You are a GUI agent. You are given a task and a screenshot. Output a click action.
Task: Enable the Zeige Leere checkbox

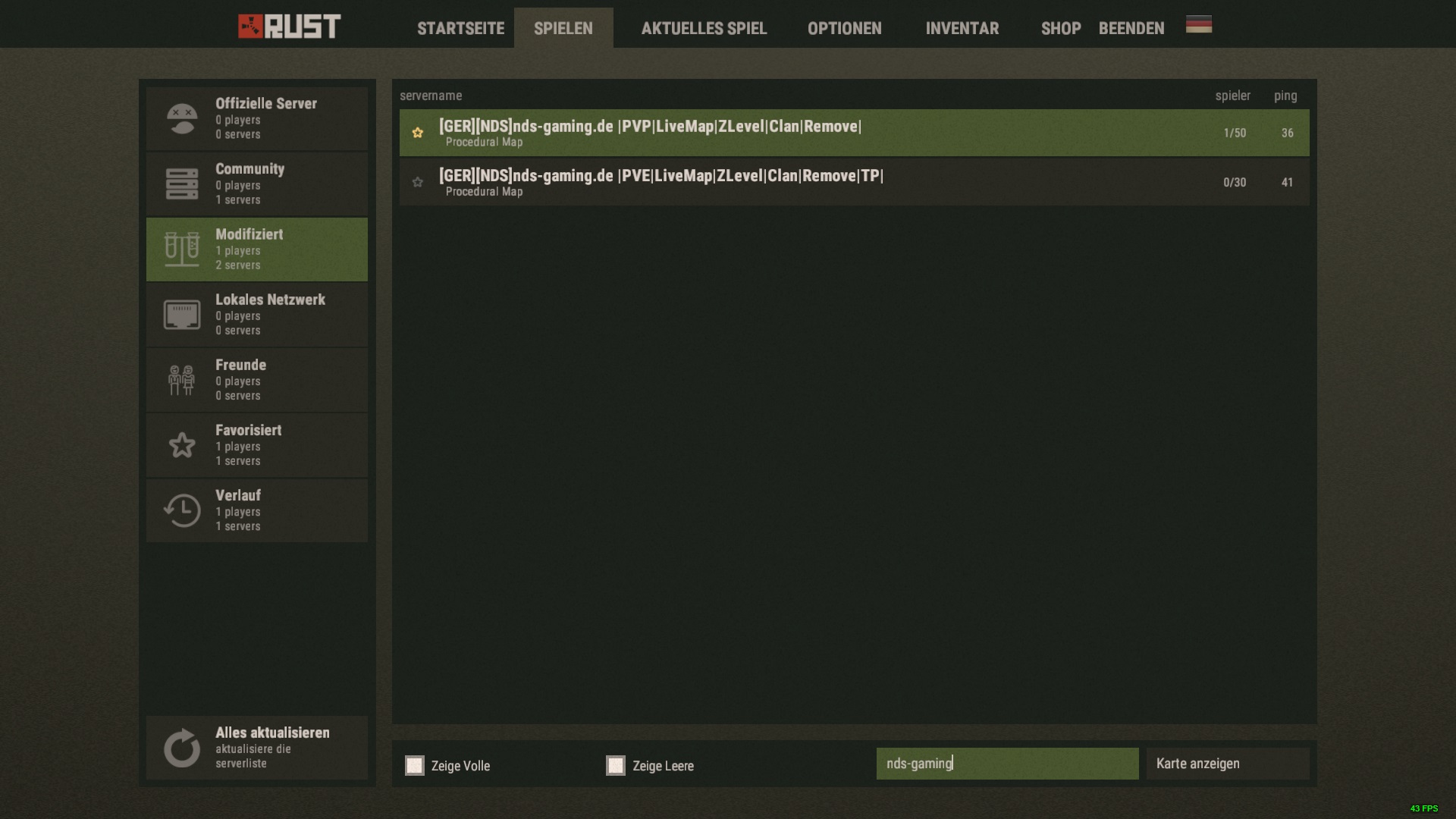pos(616,765)
